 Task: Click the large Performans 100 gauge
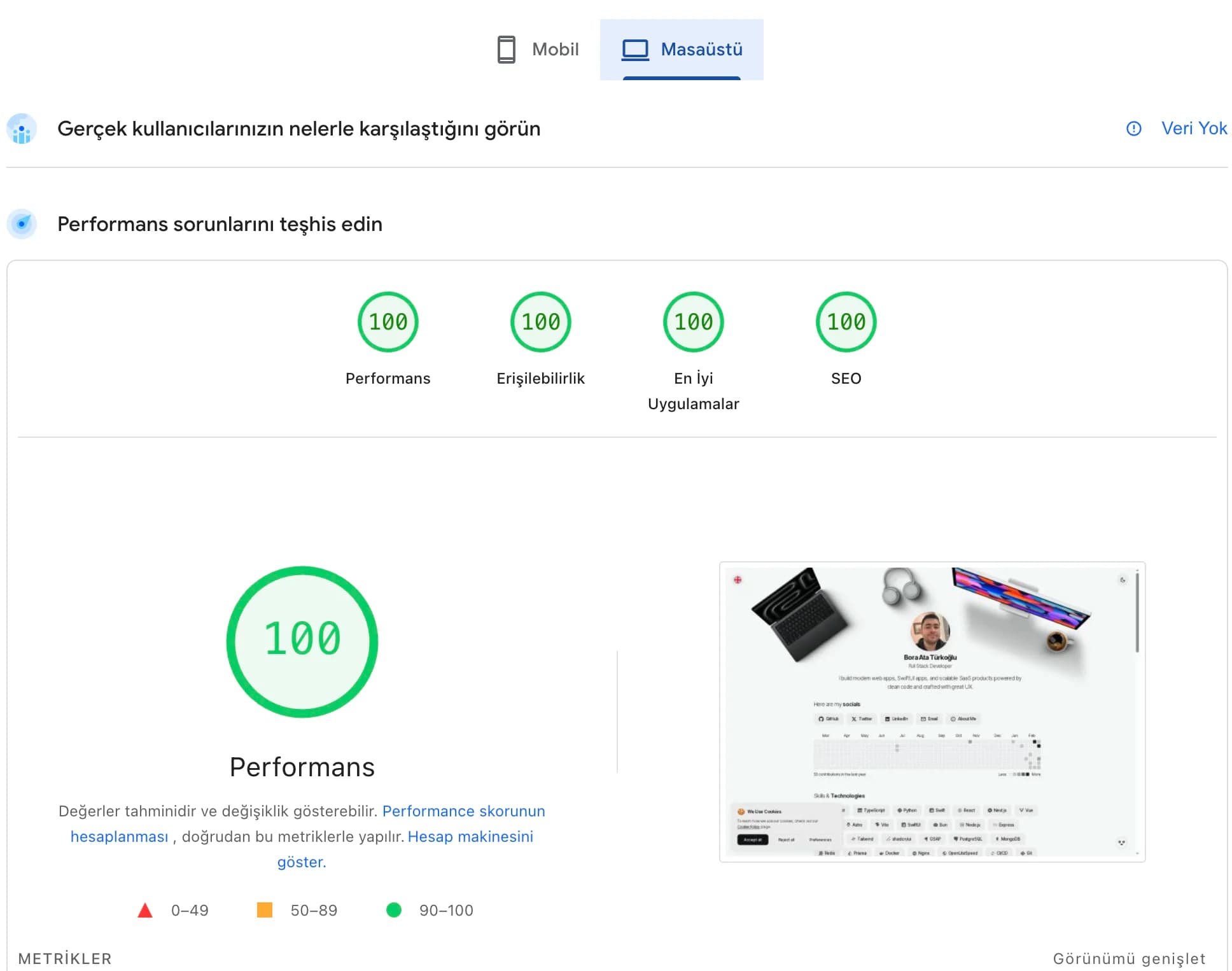[x=302, y=641]
